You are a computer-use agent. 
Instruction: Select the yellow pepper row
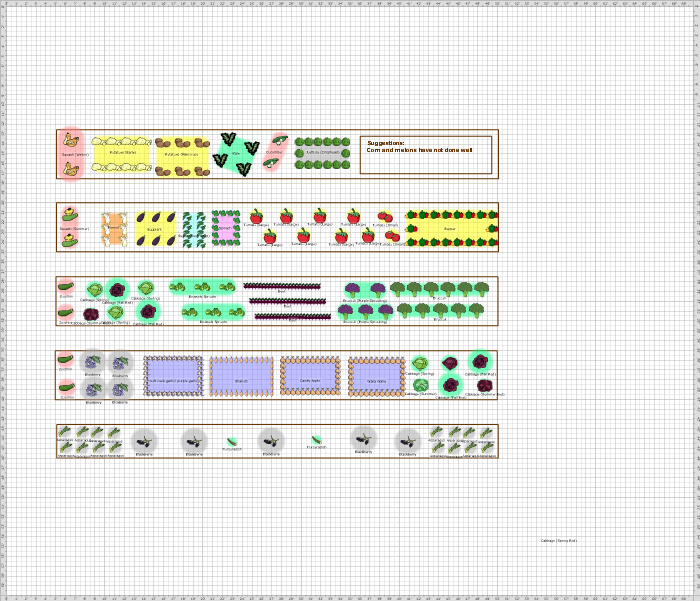450,228
